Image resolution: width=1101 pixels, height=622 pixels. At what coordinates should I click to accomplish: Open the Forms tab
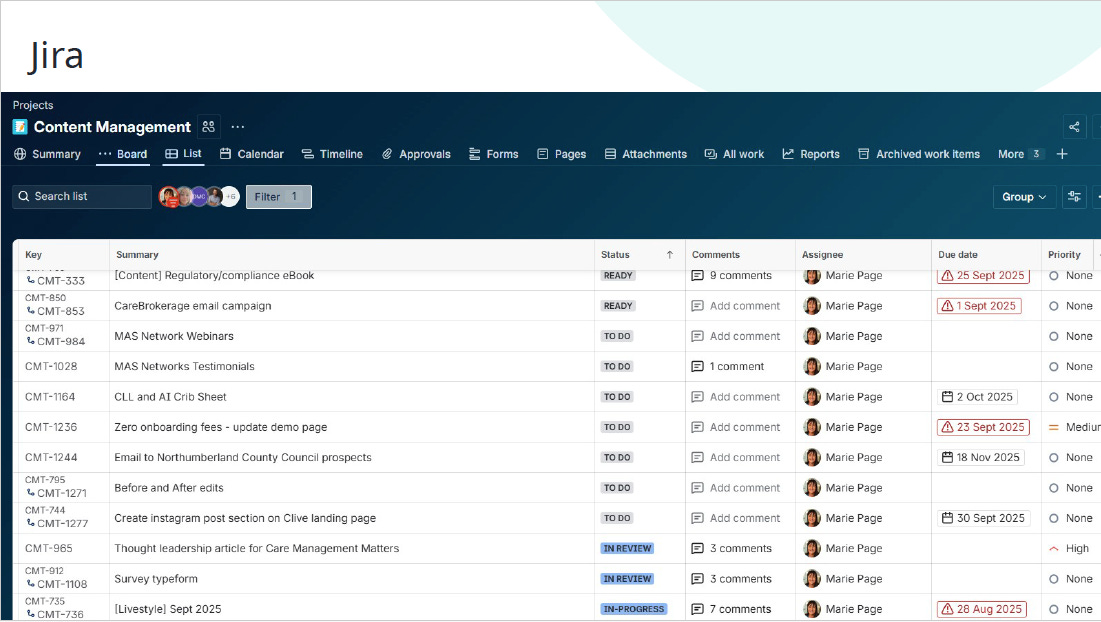click(494, 154)
